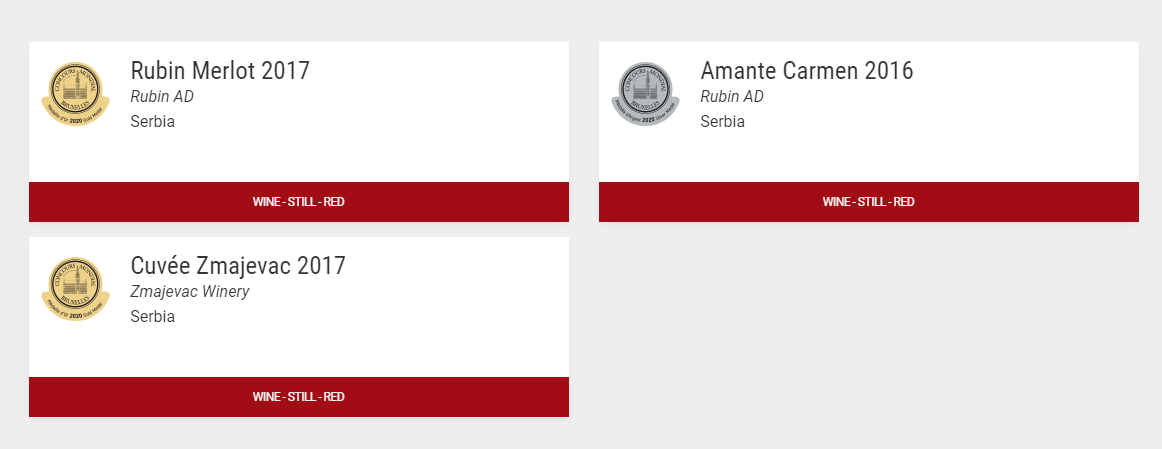Screen dimensions: 1162x449
Task: Click the gold medal on Rubin Merlot 2017
Action: pyautogui.click(x=76, y=94)
